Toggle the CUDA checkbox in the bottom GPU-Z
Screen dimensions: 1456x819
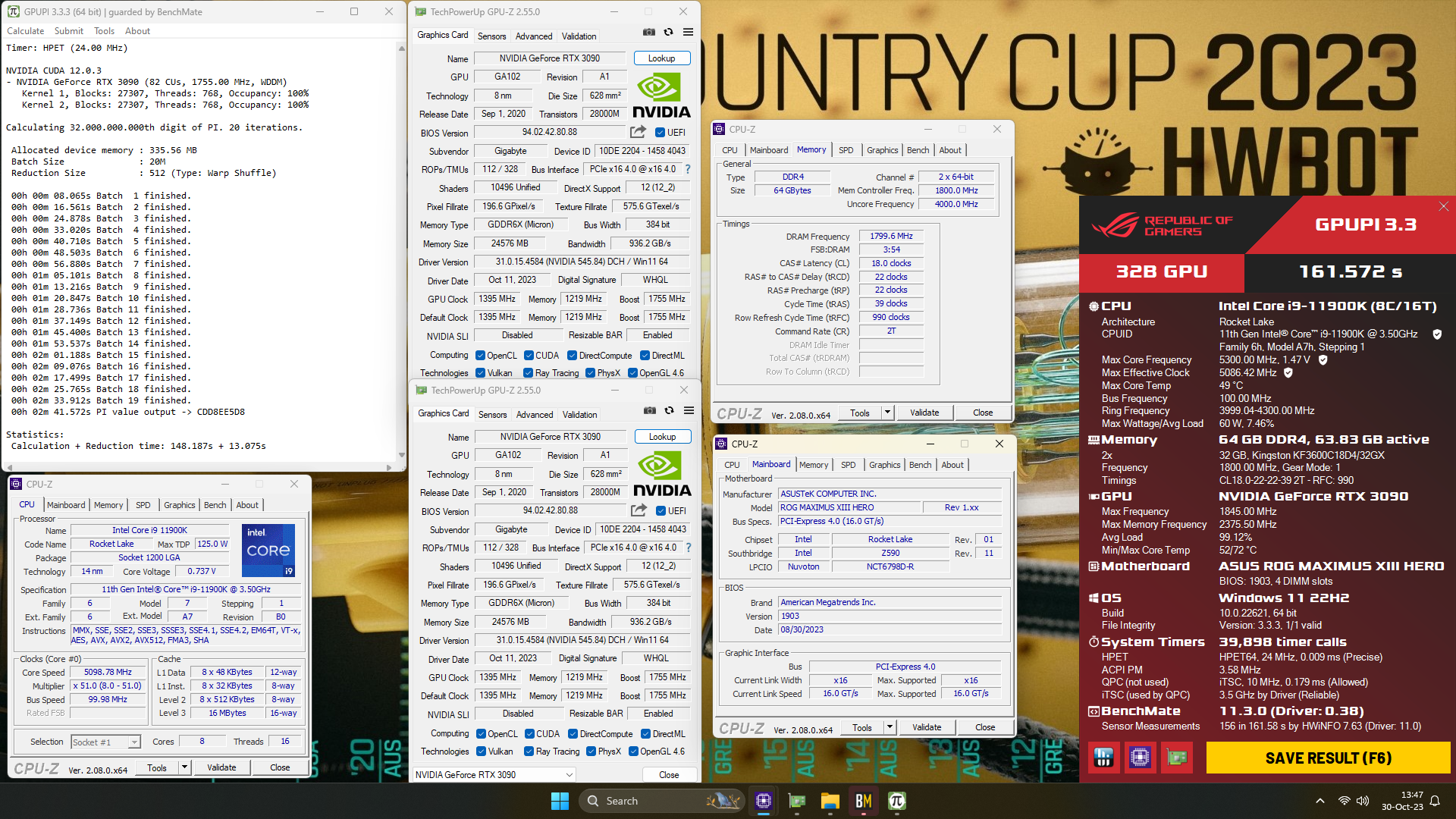[x=529, y=734]
